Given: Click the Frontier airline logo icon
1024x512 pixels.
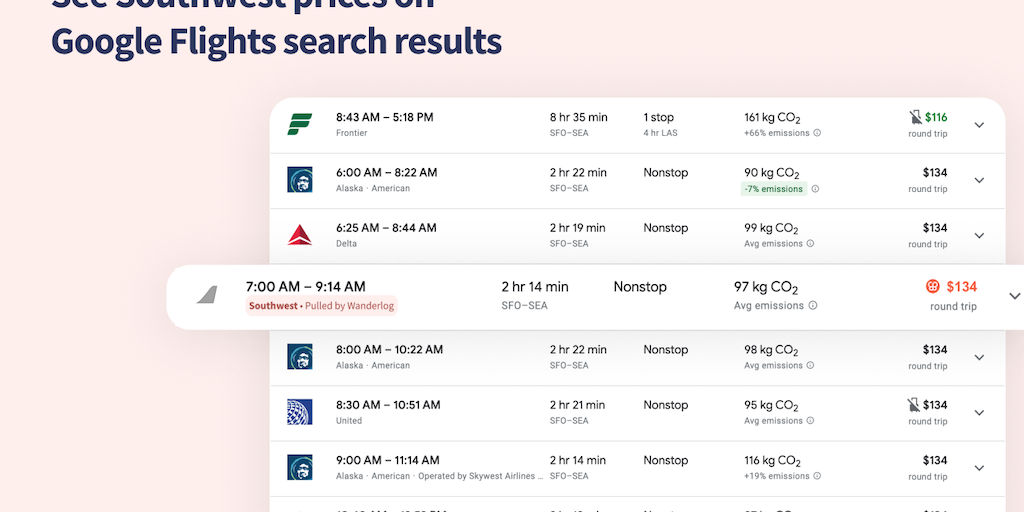Looking at the screenshot, I should 300,124.
